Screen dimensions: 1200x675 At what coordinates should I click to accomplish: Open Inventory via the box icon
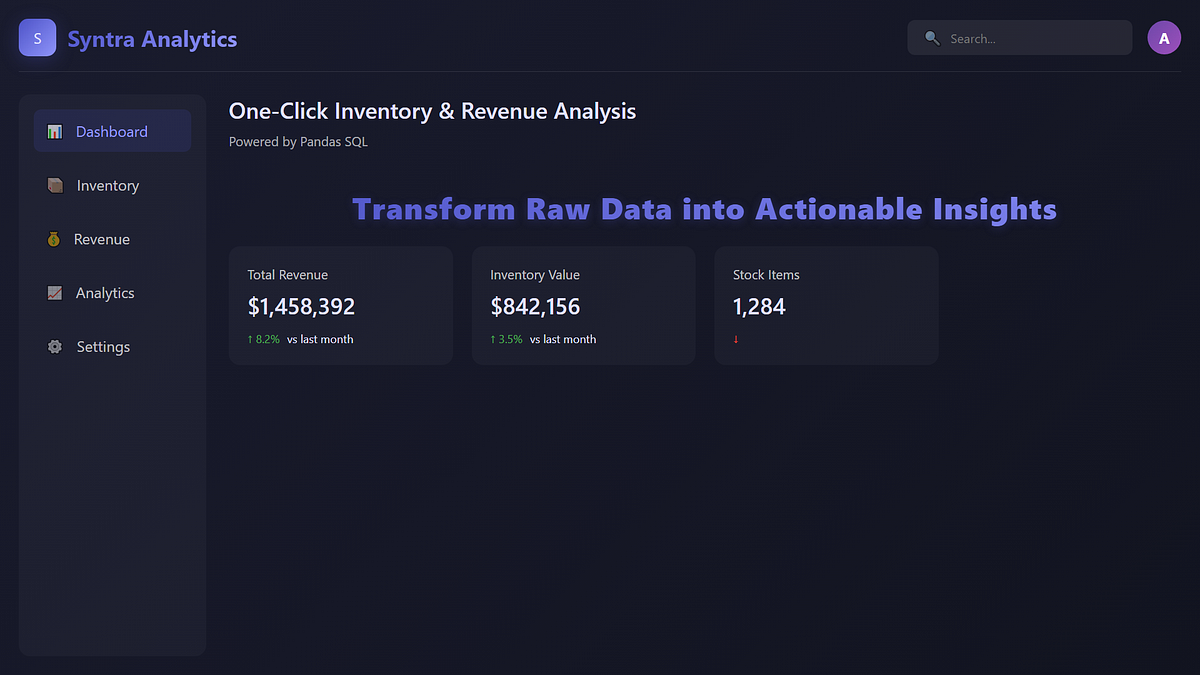click(x=54, y=185)
